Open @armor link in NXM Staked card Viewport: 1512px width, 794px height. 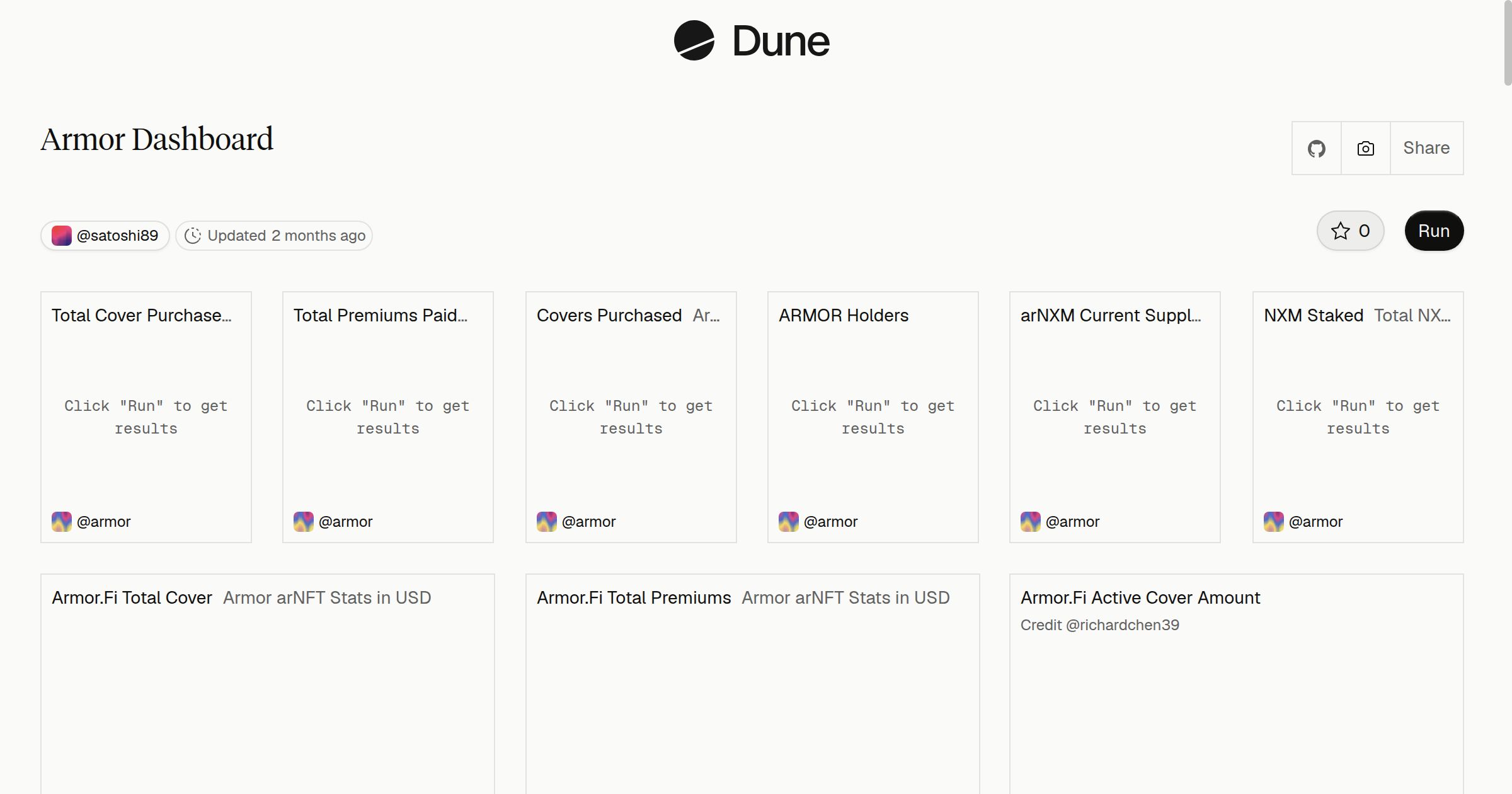click(1315, 522)
